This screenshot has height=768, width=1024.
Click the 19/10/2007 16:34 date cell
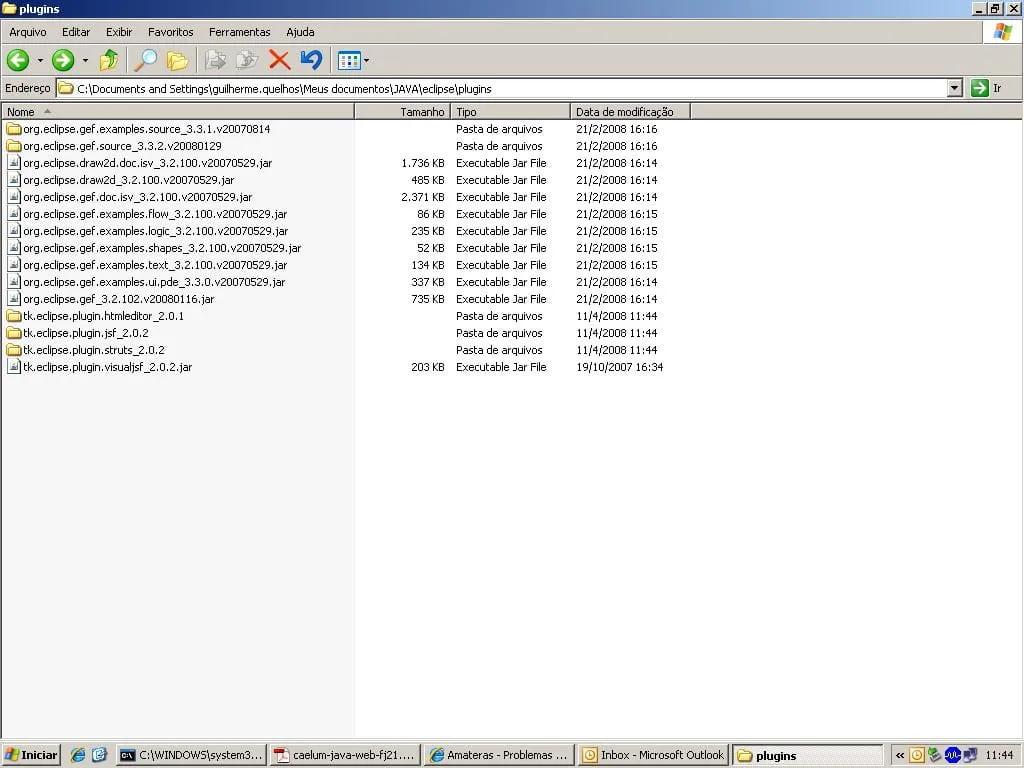619,367
